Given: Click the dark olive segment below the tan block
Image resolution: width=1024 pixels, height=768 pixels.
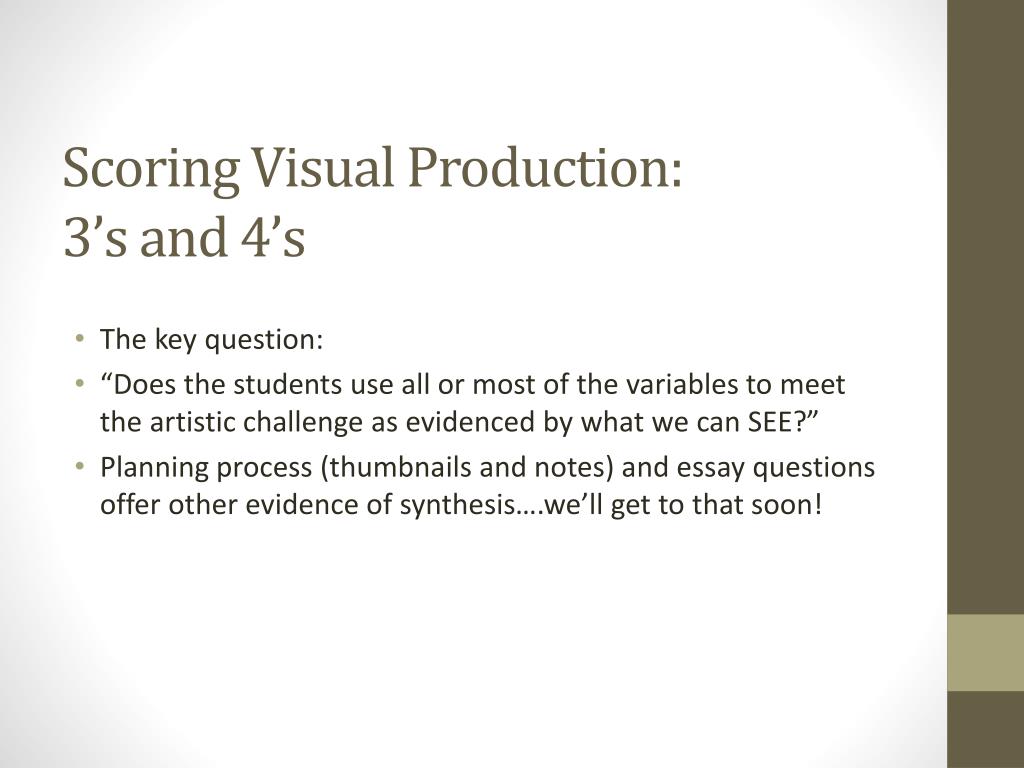Looking at the screenshot, I should (x=985, y=729).
